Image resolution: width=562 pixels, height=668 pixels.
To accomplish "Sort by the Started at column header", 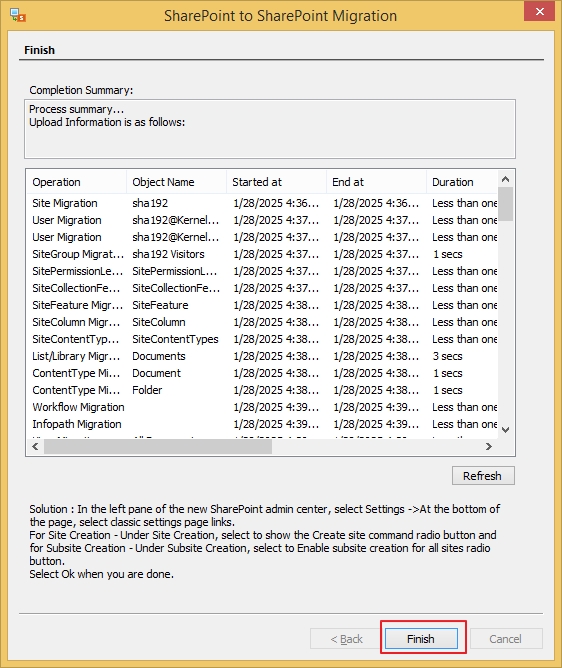I will (x=276, y=182).
